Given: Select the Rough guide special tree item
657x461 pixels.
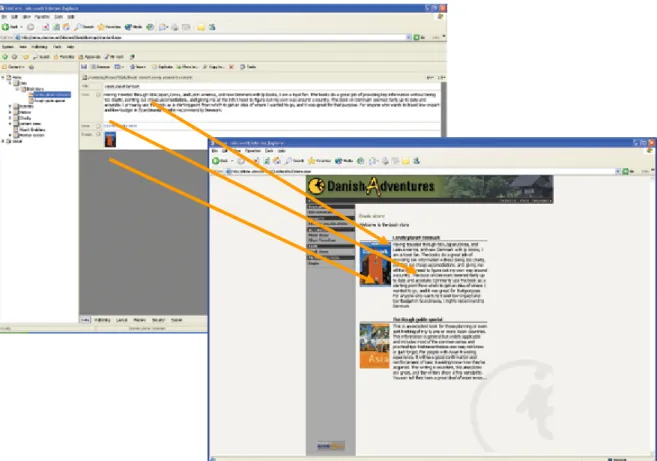Looking at the screenshot, I should (x=49, y=101).
